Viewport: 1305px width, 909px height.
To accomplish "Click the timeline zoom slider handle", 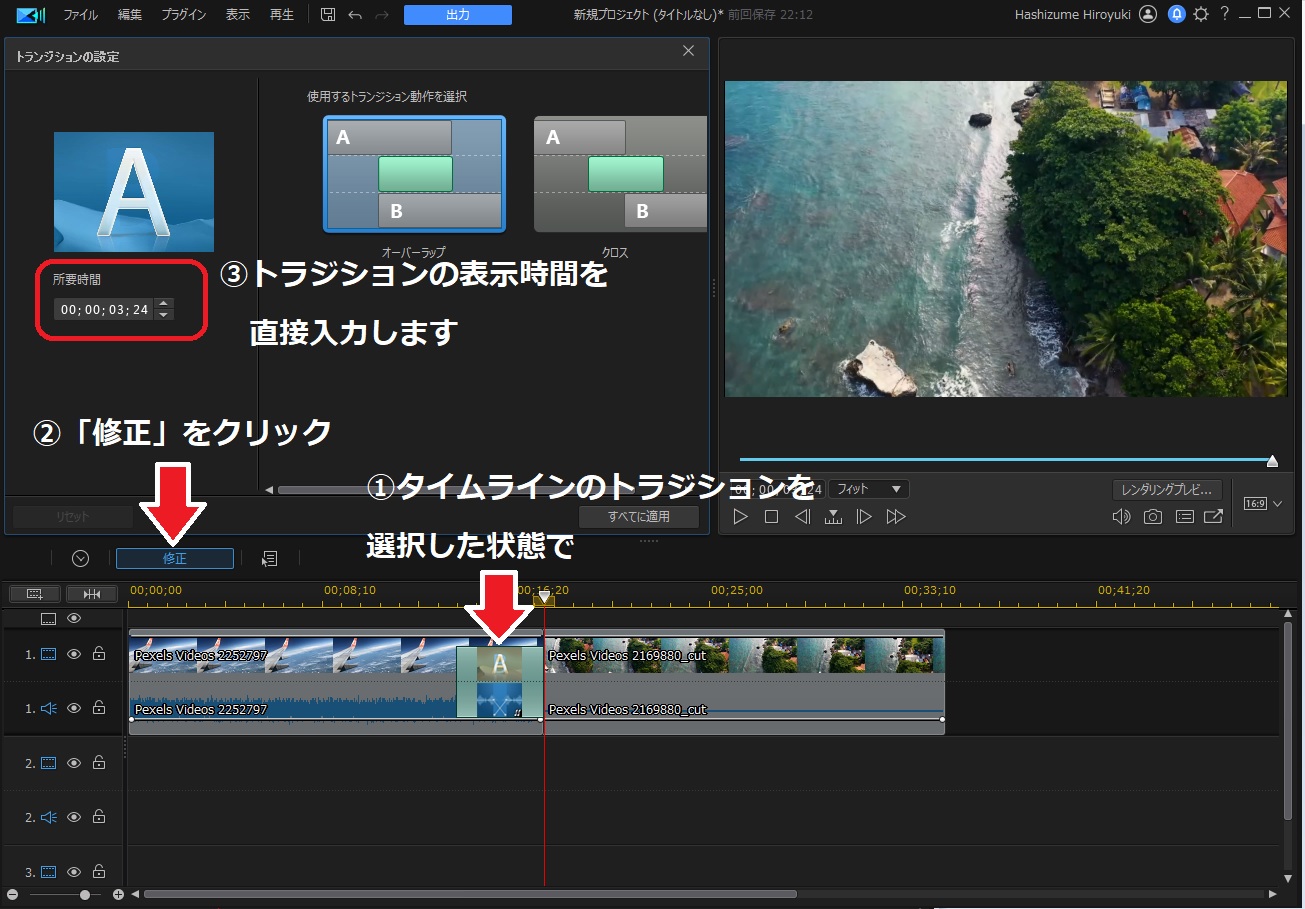I will pos(85,894).
